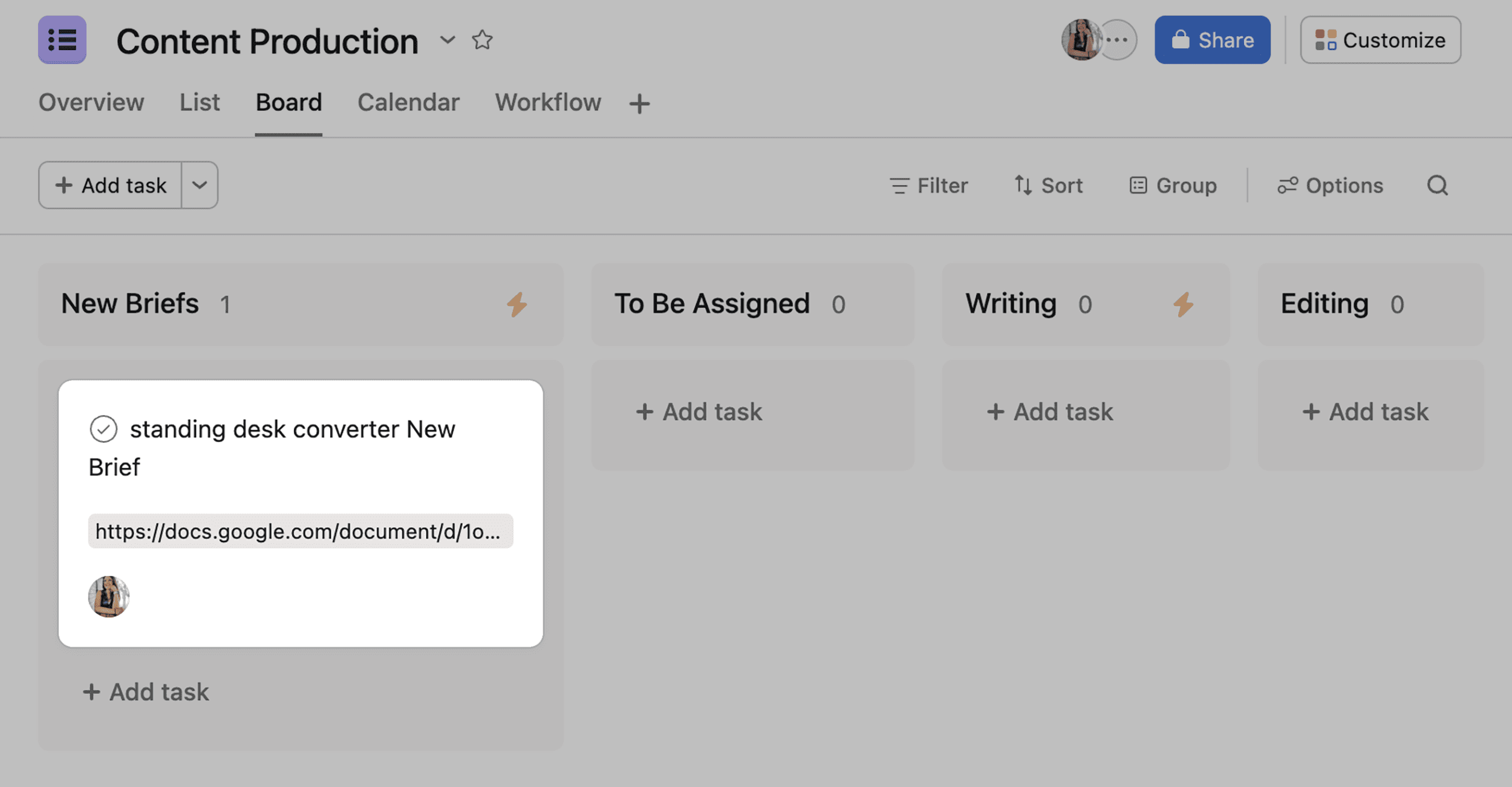This screenshot has height=787, width=1512.
Task: Open the Filter options
Action: click(929, 185)
